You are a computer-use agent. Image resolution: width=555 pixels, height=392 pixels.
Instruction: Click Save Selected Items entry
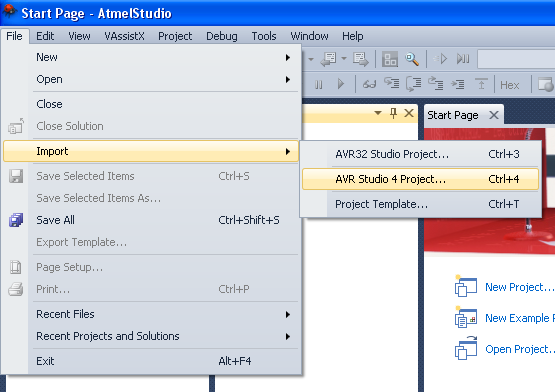[x=151, y=176]
